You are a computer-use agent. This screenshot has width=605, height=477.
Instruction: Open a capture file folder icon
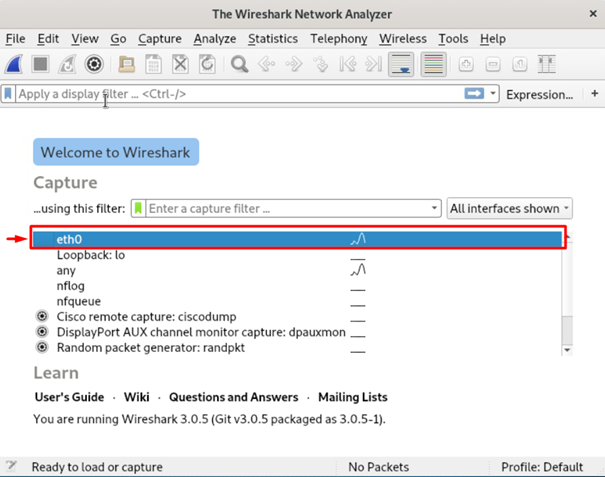tap(127, 64)
